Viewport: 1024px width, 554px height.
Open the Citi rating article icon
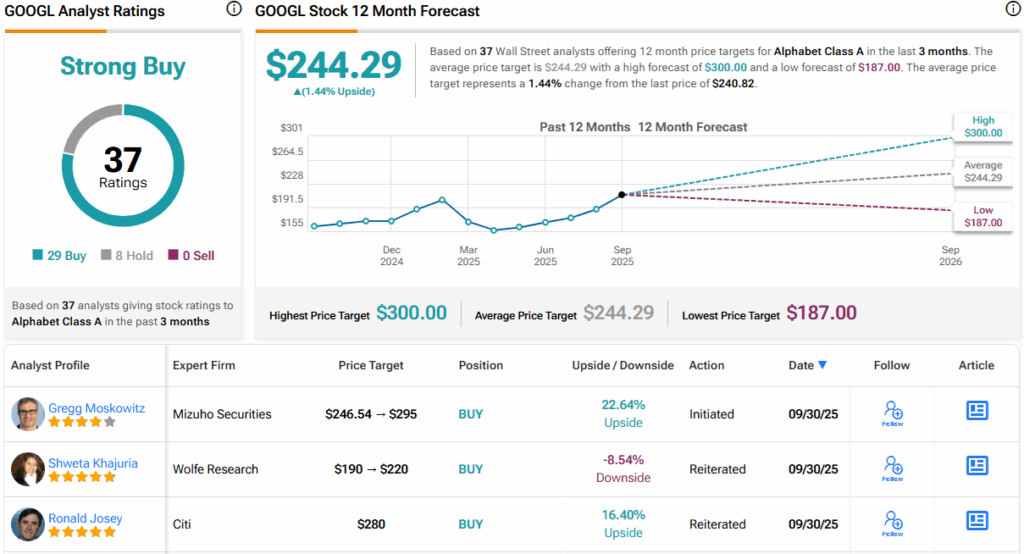(976, 521)
